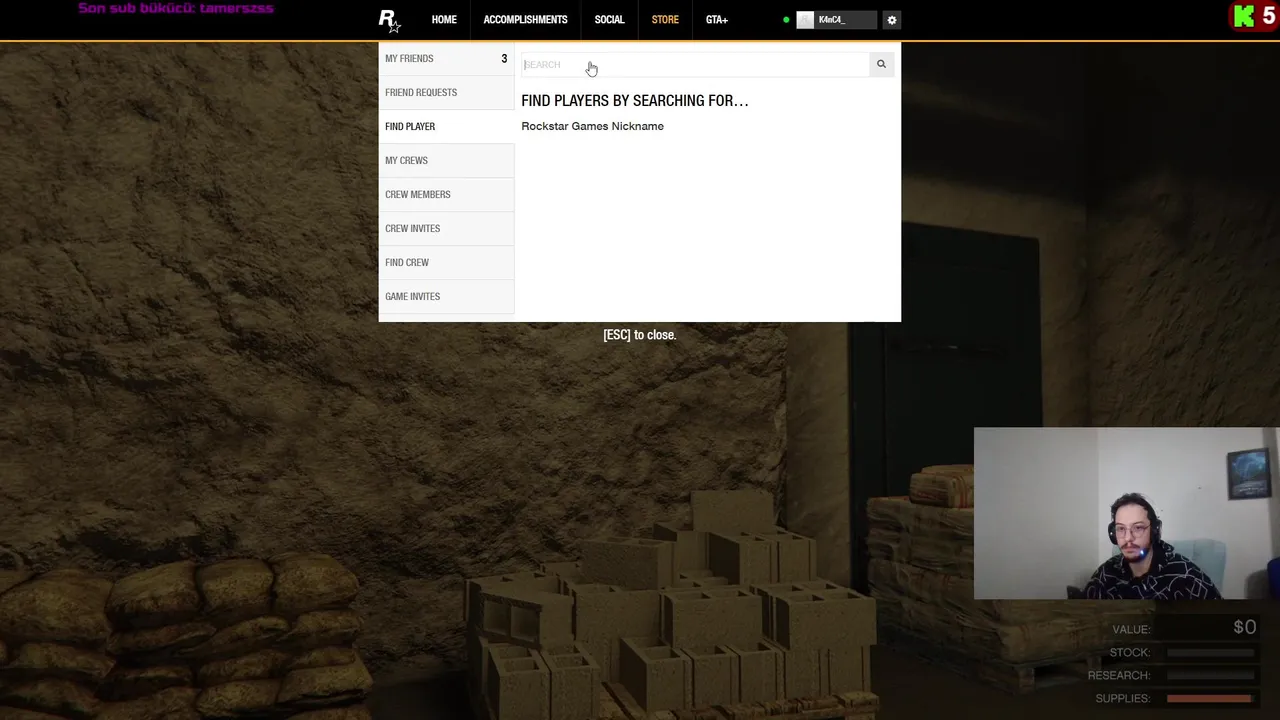Select MY CREWS in sidebar
This screenshot has width=1280, height=720.
[446, 161]
